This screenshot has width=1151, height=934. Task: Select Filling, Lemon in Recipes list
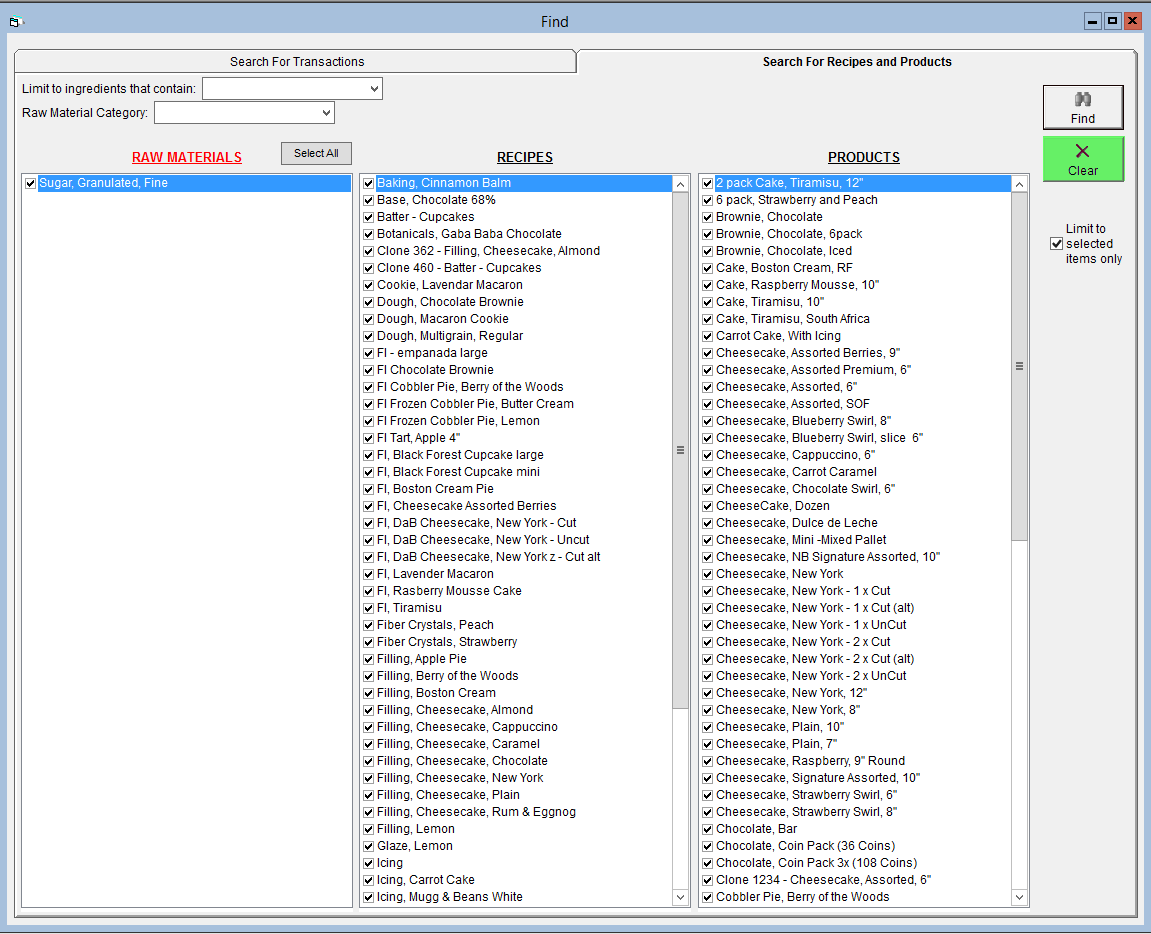pos(415,829)
